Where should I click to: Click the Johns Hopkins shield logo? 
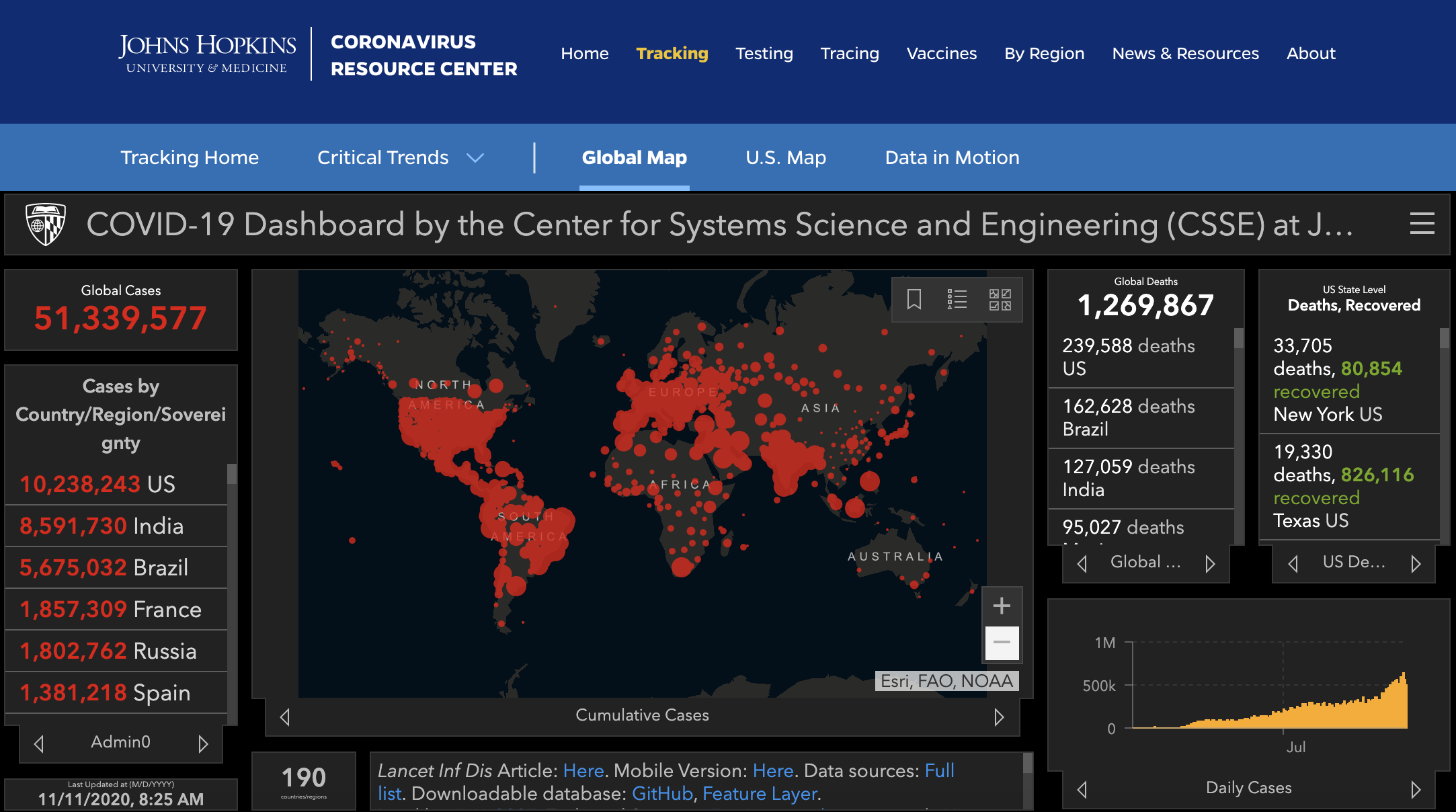point(46,224)
